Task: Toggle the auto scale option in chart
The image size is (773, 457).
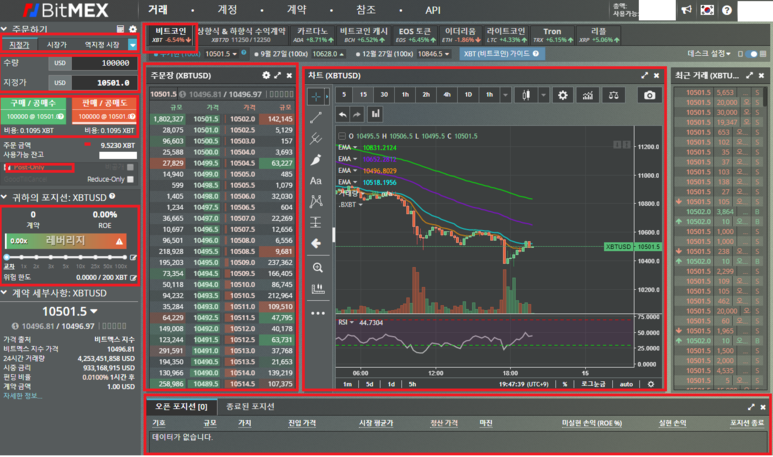Action: tap(626, 384)
